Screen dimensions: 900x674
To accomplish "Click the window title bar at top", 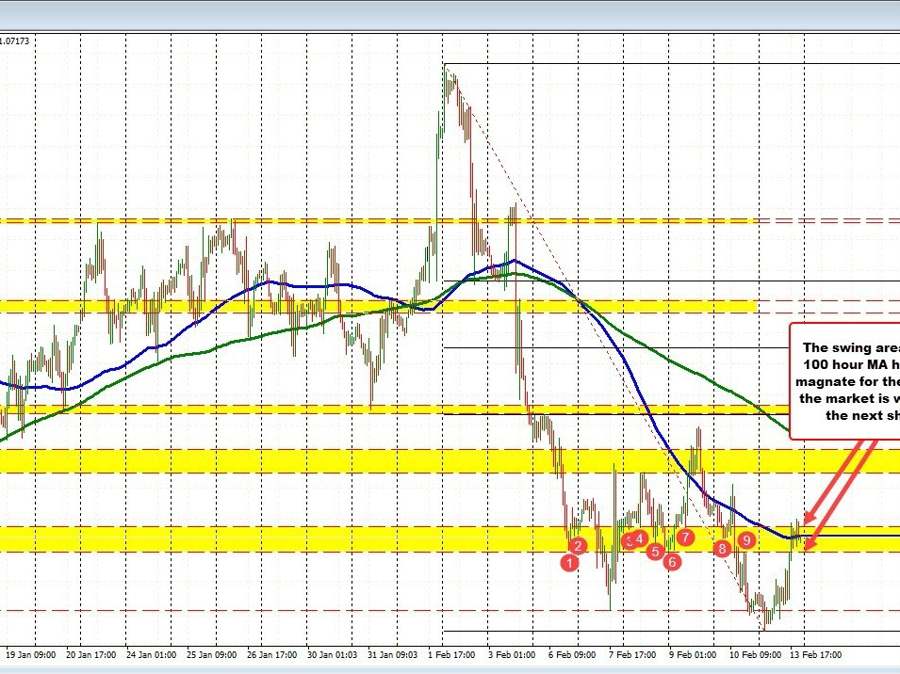I will tap(450, 14).
